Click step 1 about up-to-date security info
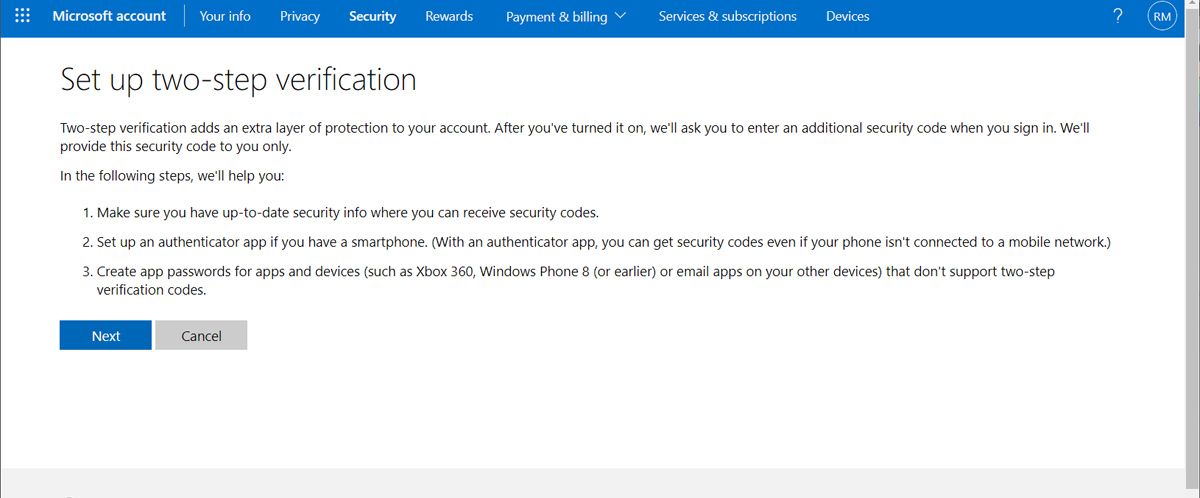The width and height of the screenshot is (1200, 498). pos(347,213)
